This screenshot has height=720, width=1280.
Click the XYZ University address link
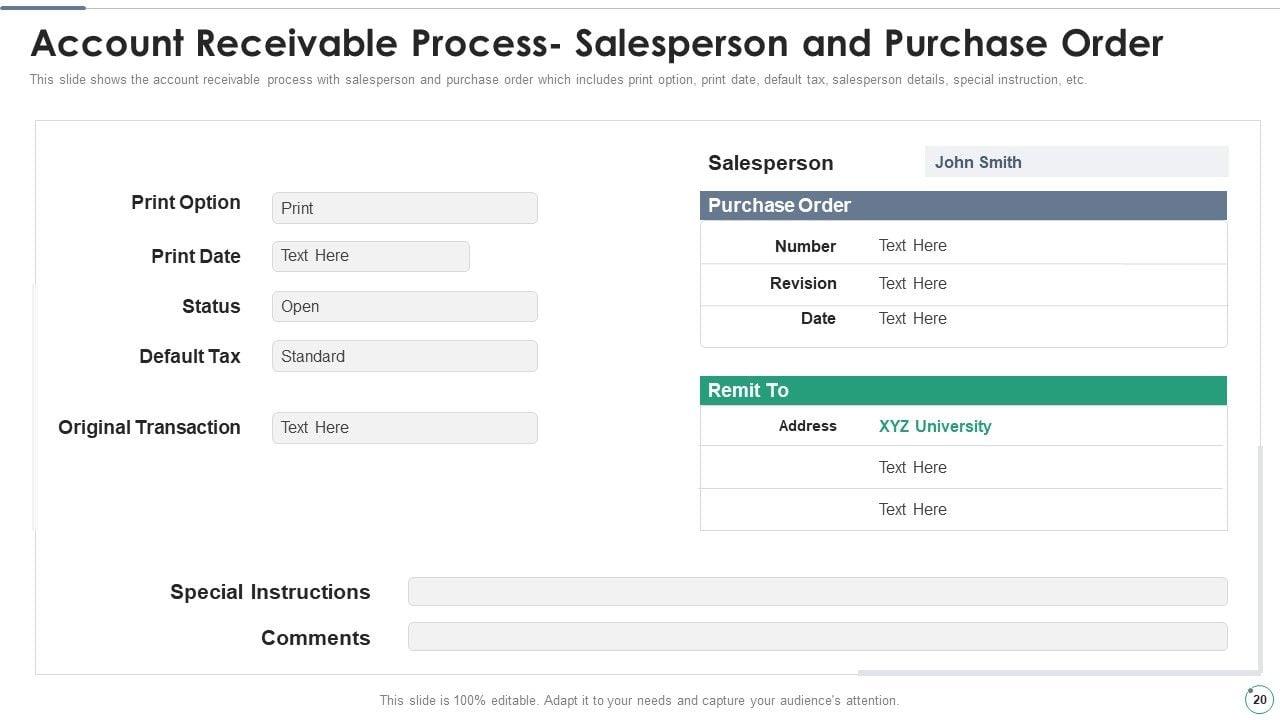(935, 427)
